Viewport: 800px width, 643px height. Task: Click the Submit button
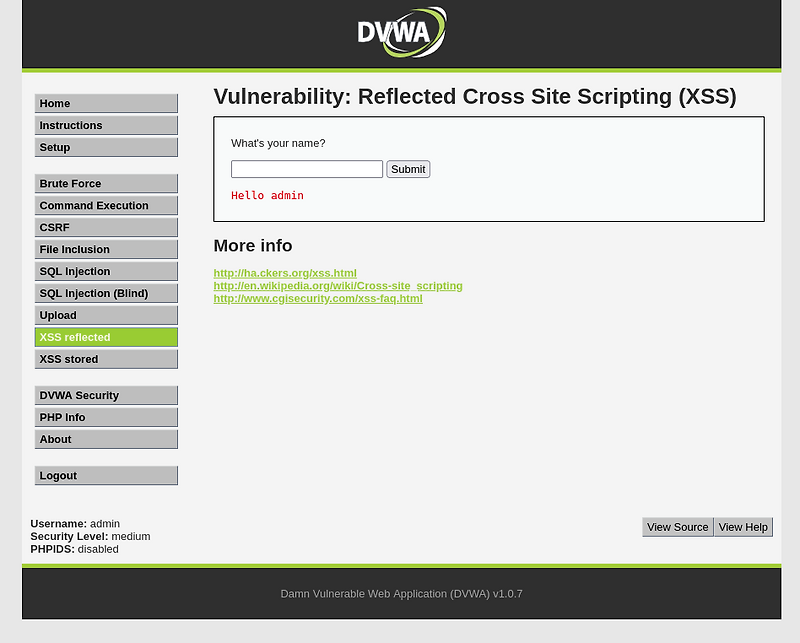coord(408,168)
